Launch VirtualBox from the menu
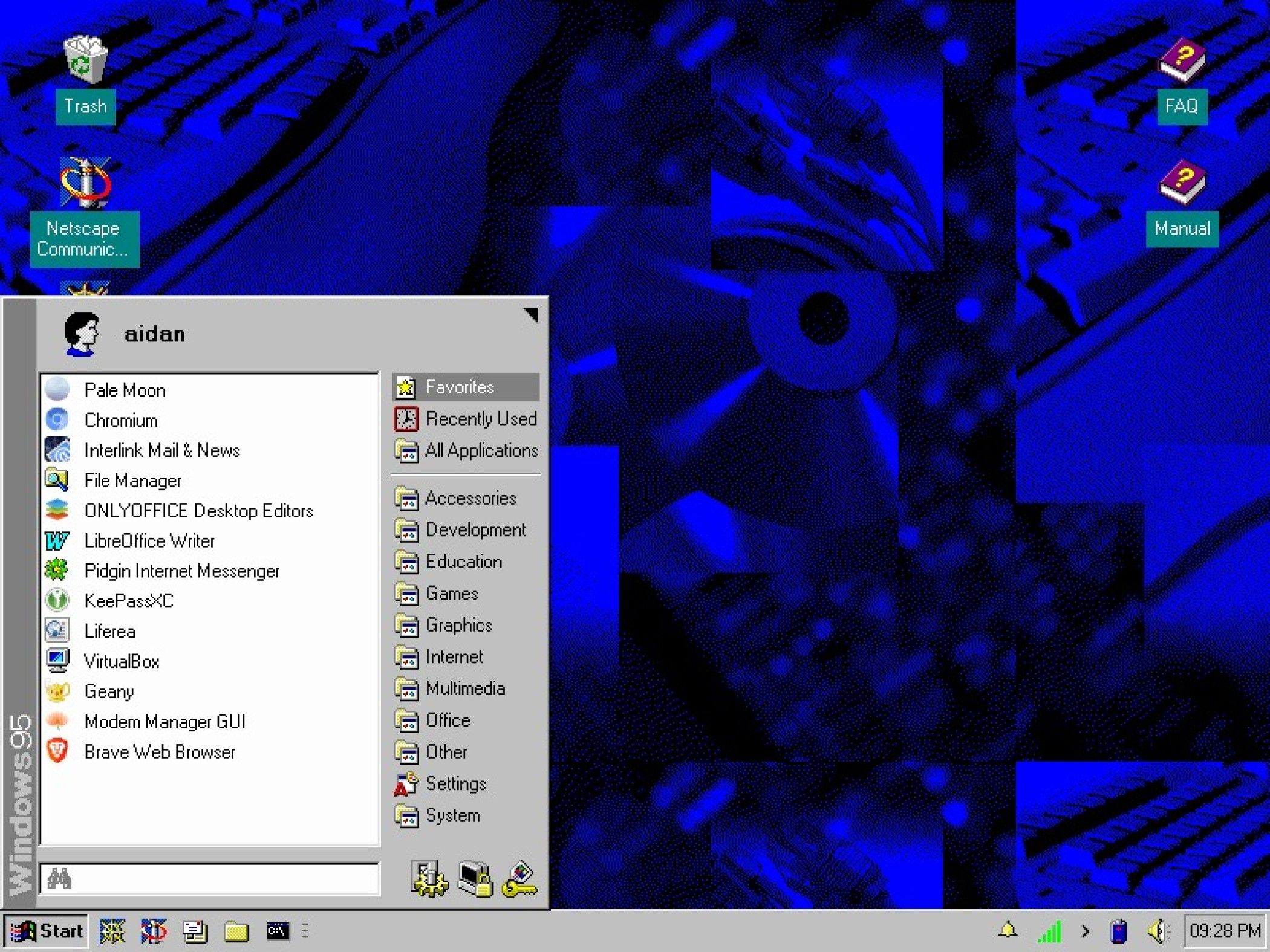The height and width of the screenshot is (952, 1270). coord(122,661)
